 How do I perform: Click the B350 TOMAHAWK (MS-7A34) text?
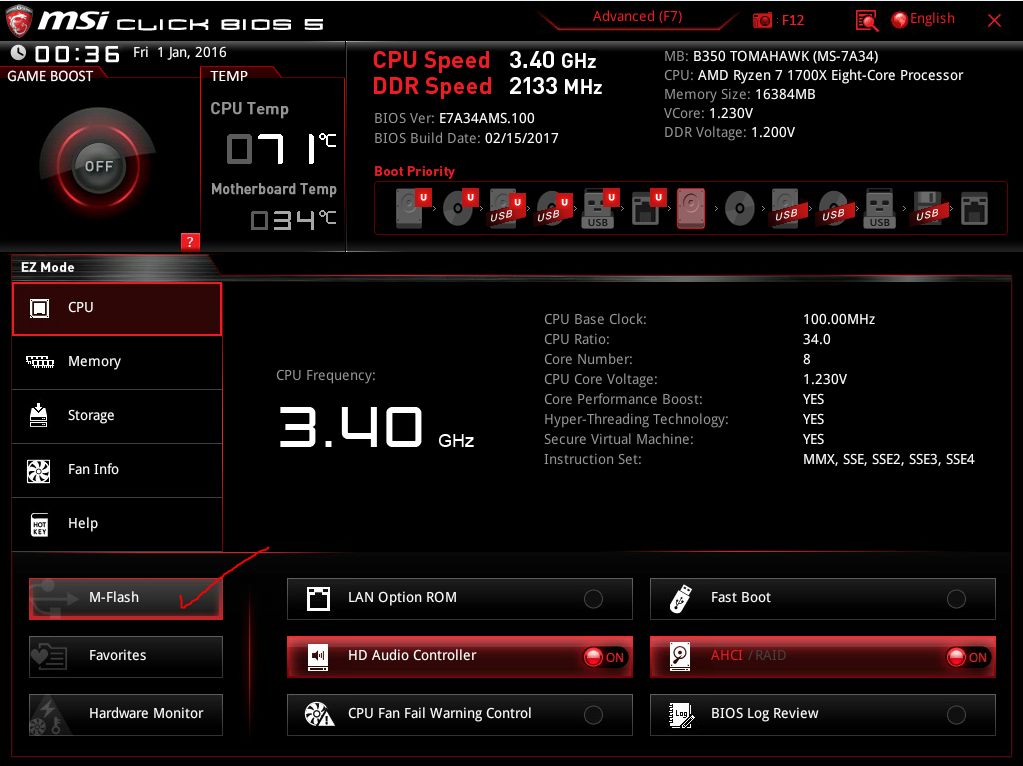pyautogui.click(x=786, y=56)
